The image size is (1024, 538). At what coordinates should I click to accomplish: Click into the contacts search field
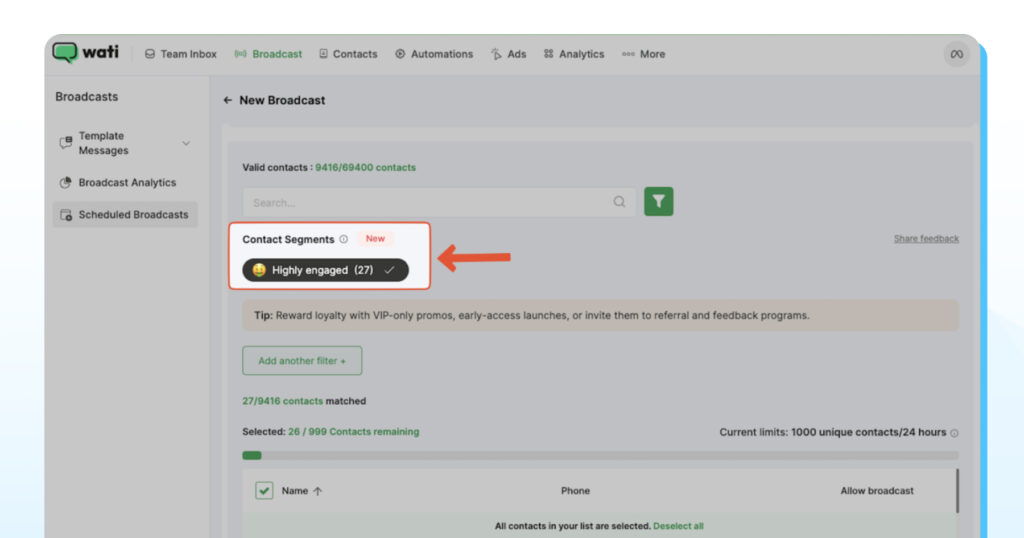[430, 202]
